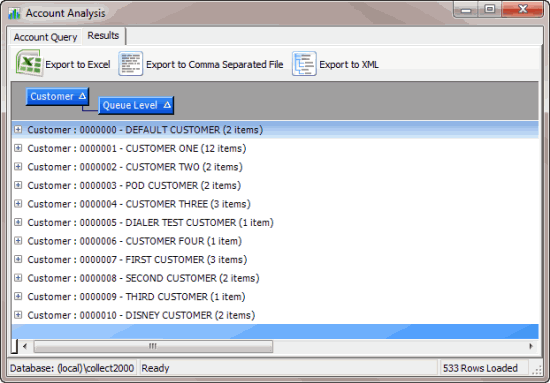
Task: Click the Queue Level grouping button
Action: click(x=136, y=105)
